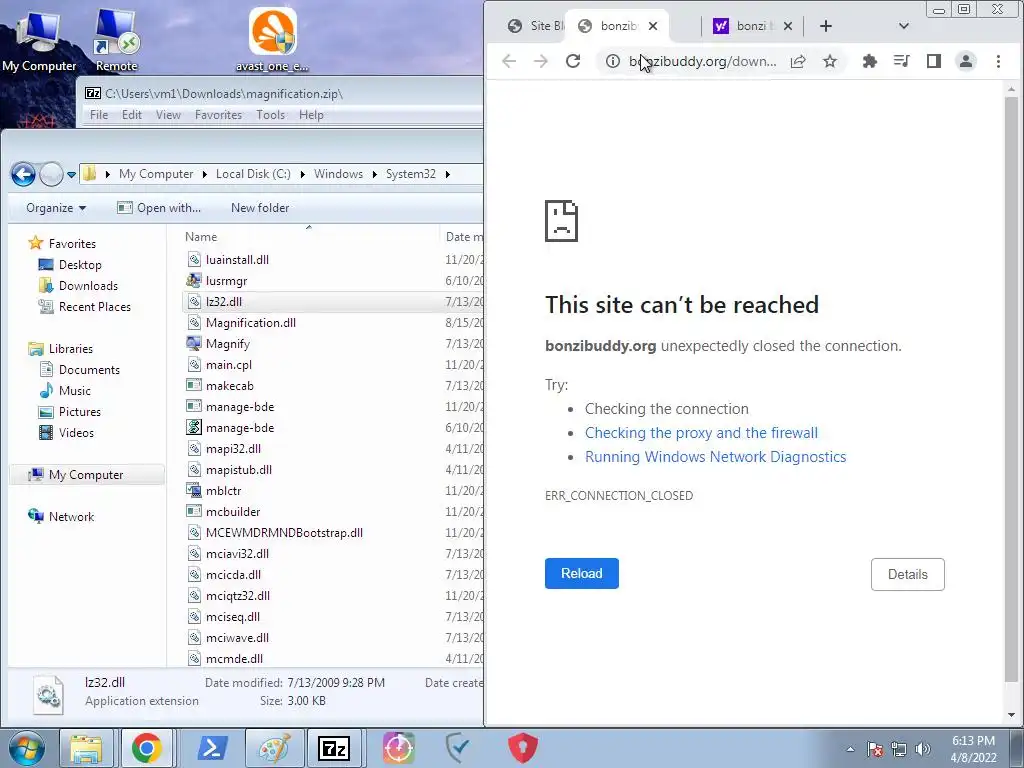View site information icon in address bar
Image resolution: width=1024 pixels, height=768 pixels.
613,61
